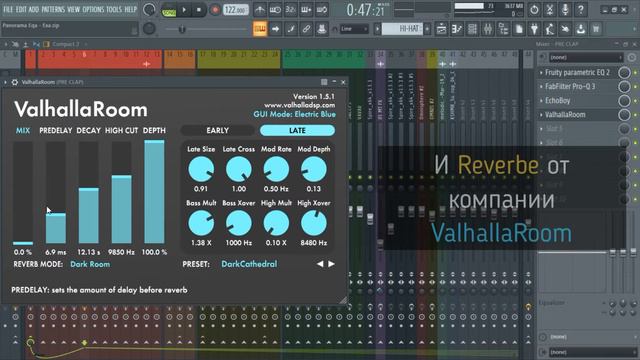Click the record button
The image size is (640, 360).
click(215, 10)
